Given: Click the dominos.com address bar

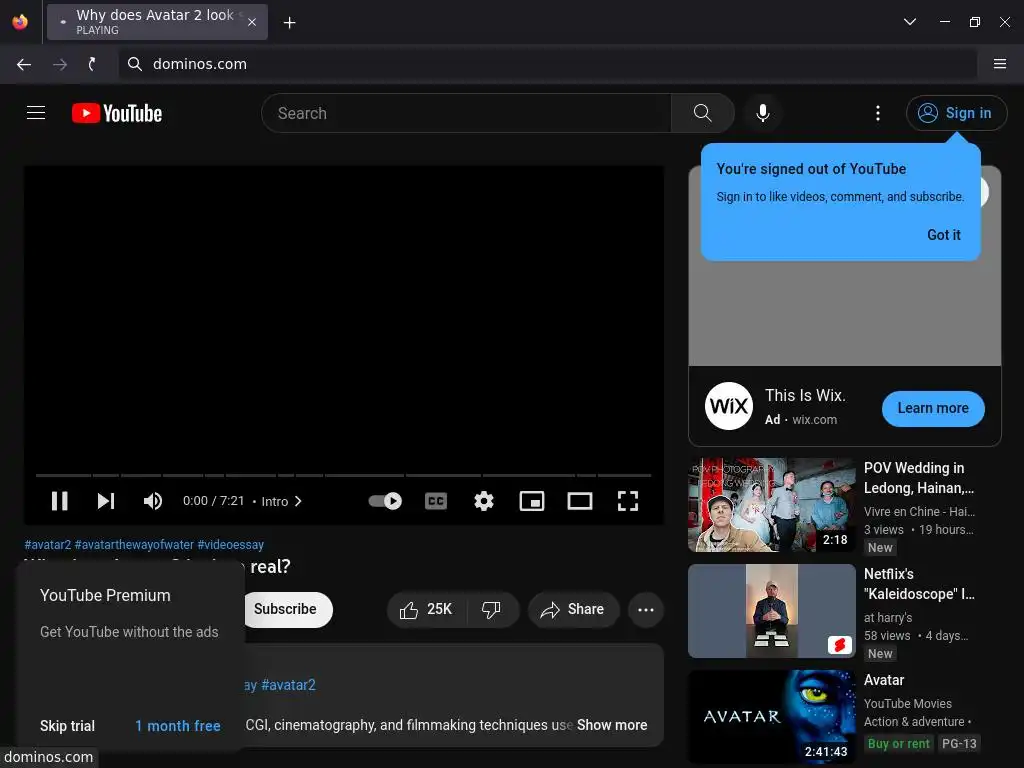Looking at the screenshot, I should tap(547, 64).
